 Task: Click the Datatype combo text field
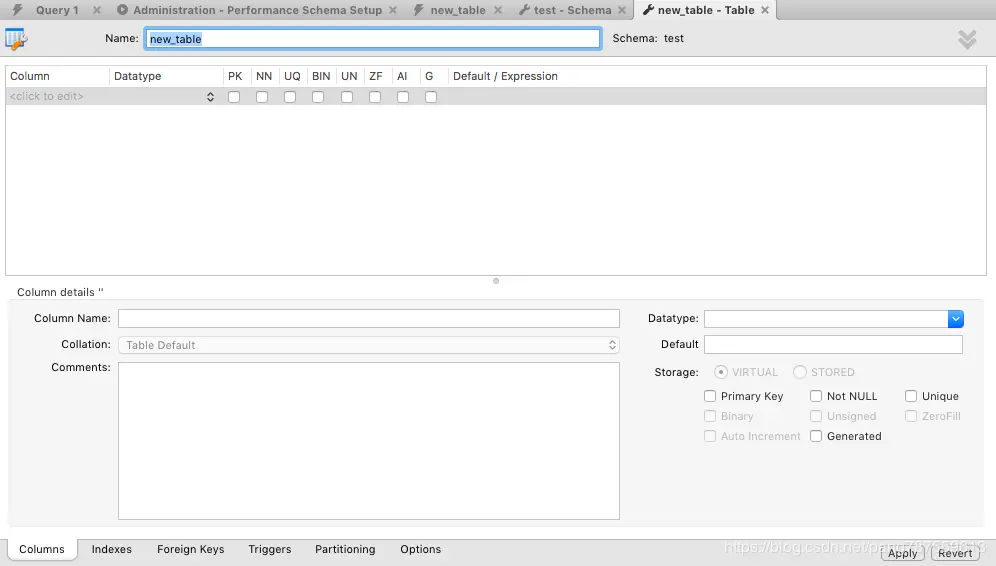click(x=826, y=319)
